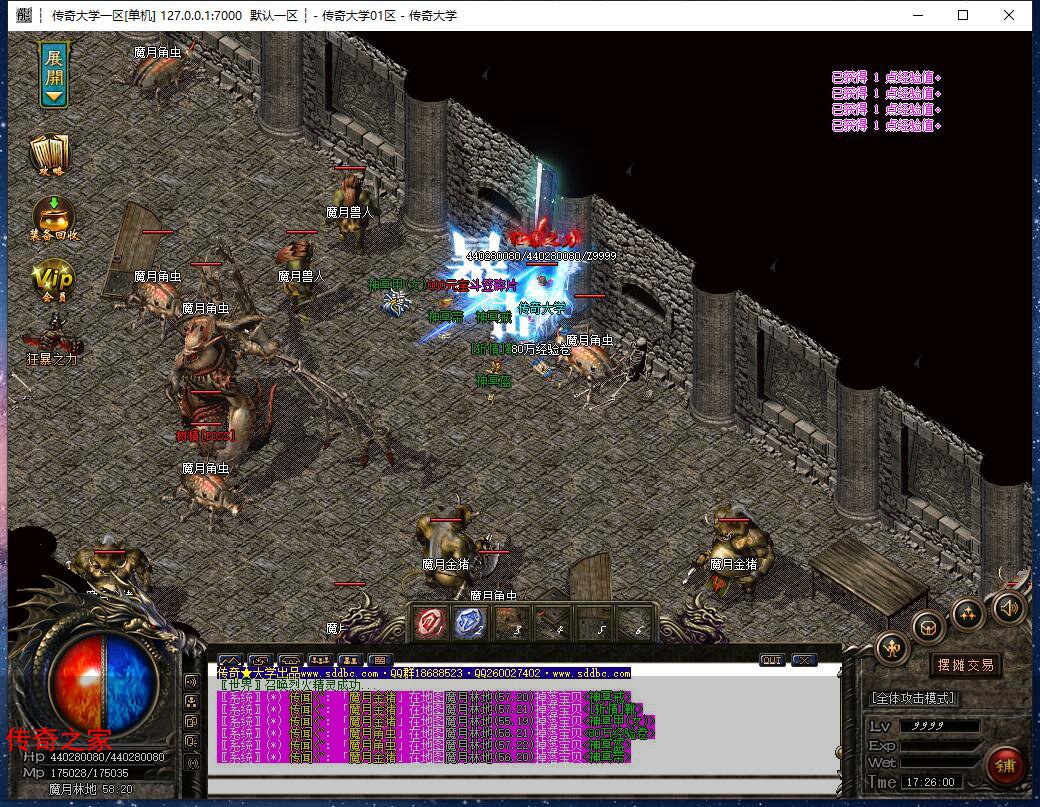Viewport: 1040px width, 807px height.
Task: Select the last chat channel tab
Action: click(x=380, y=660)
